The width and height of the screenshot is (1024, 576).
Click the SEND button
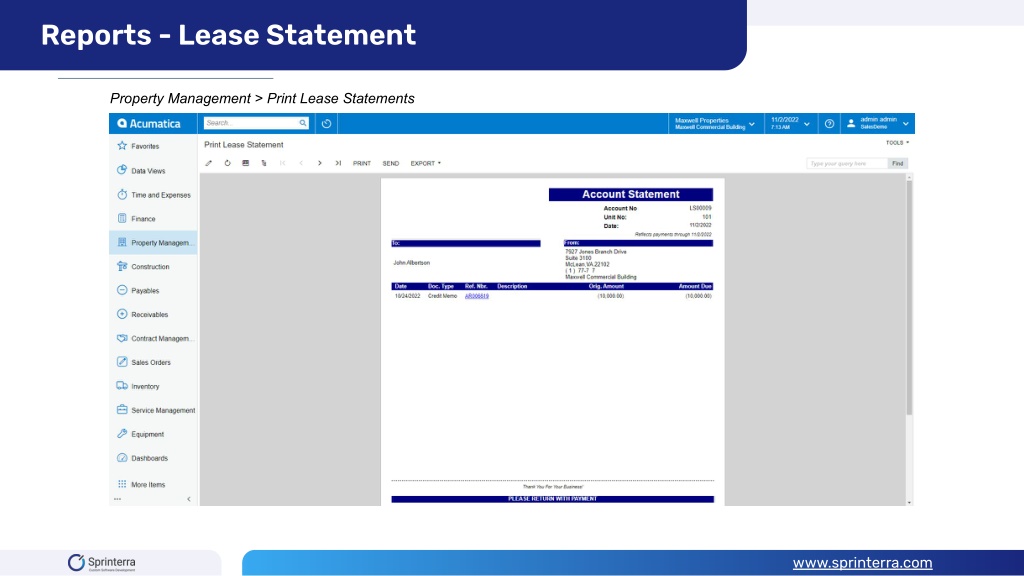[x=391, y=163]
